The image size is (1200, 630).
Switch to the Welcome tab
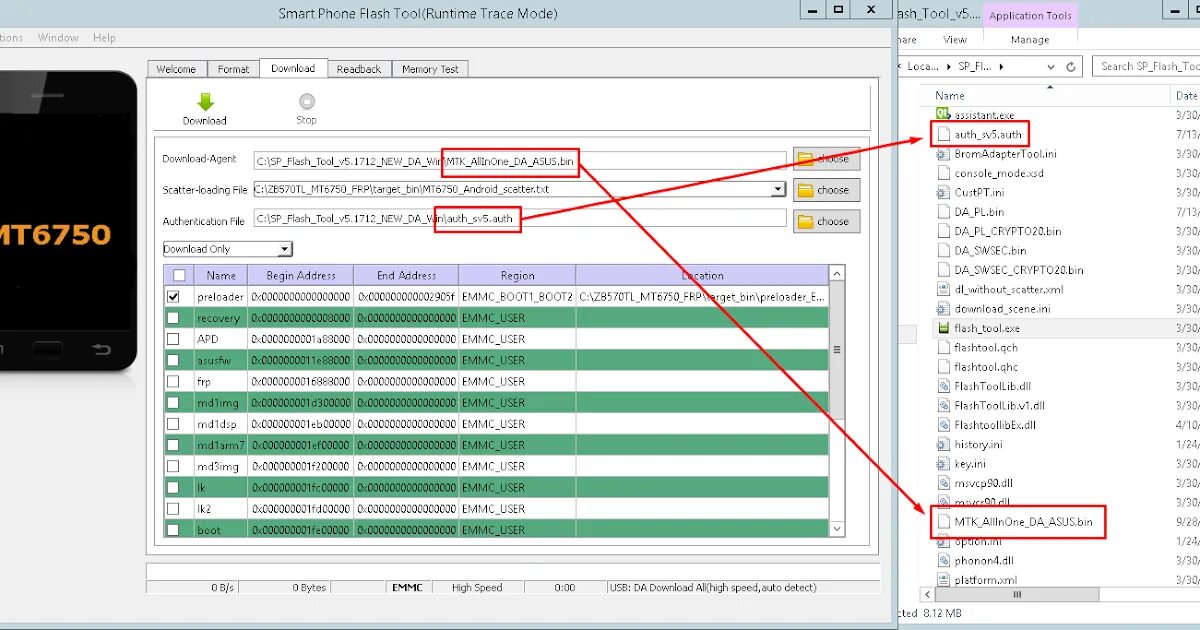(176, 69)
